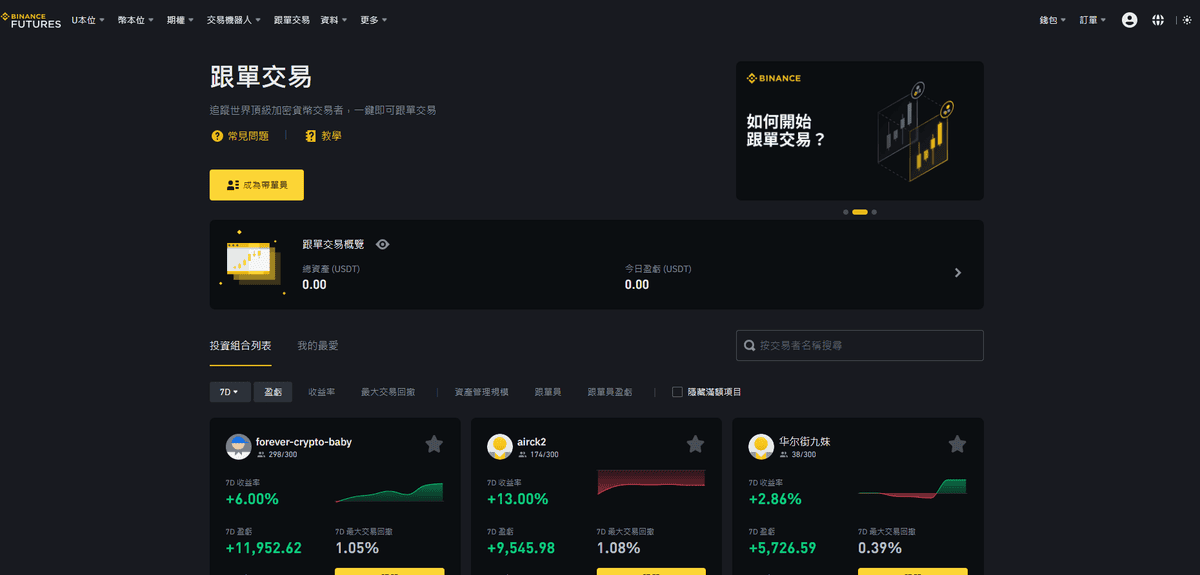This screenshot has width=1200, height=575.
Task: Toggle balance visibility eye icon
Action: coord(383,244)
